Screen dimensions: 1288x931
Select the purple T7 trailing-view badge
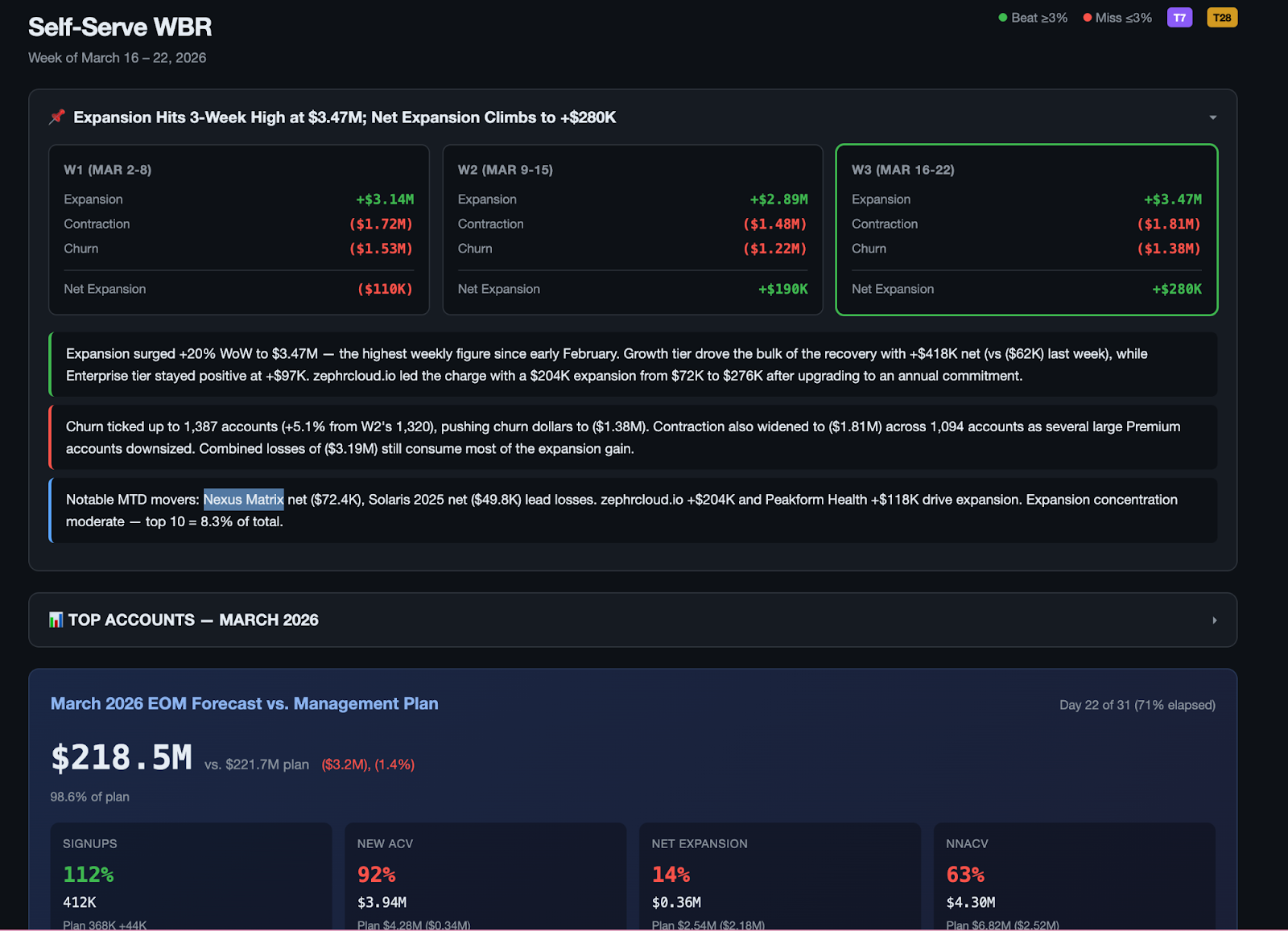pyautogui.click(x=1179, y=17)
